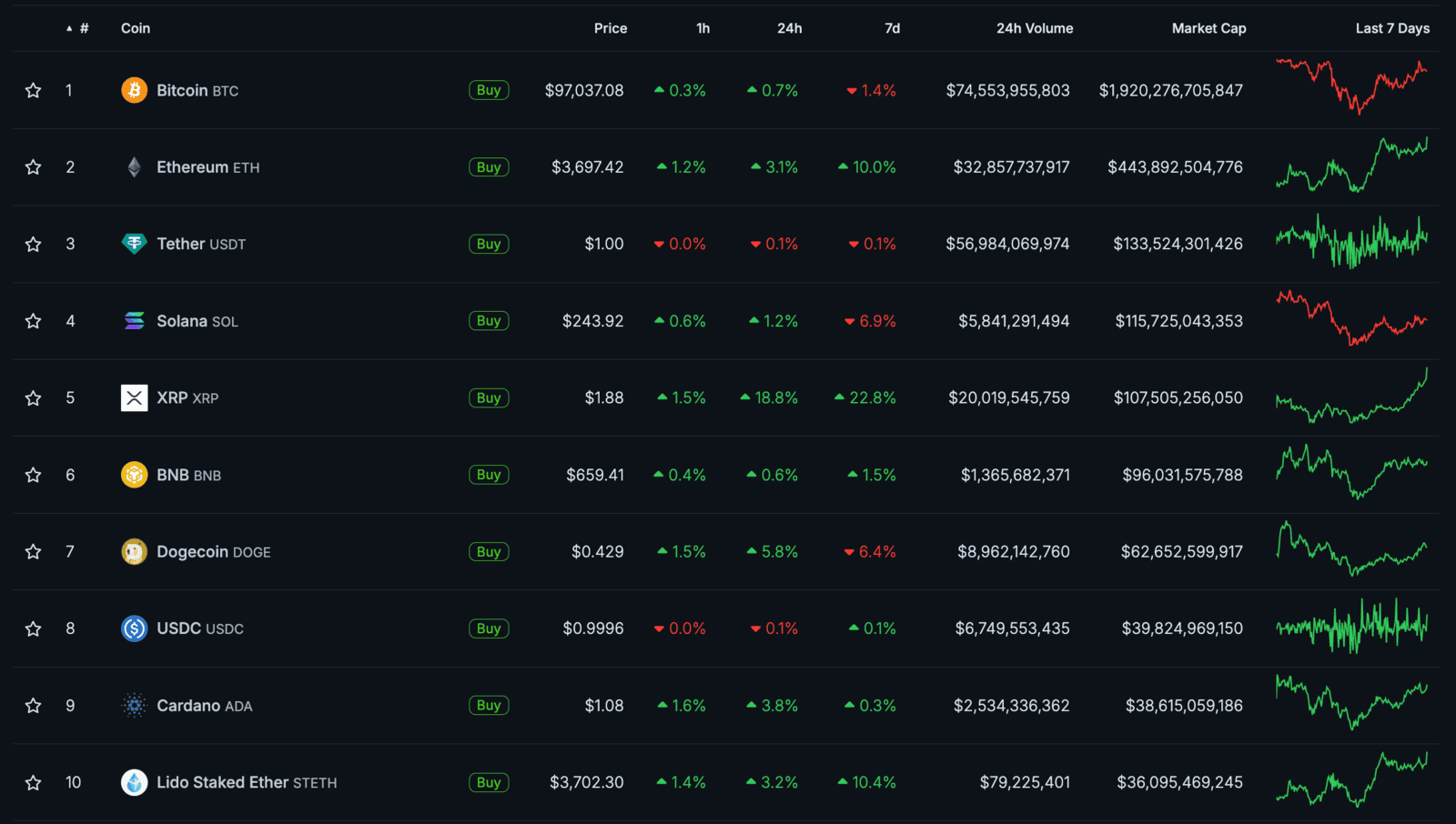Click the Buy button for BNB
The image size is (1456, 824).
click(x=489, y=475)
